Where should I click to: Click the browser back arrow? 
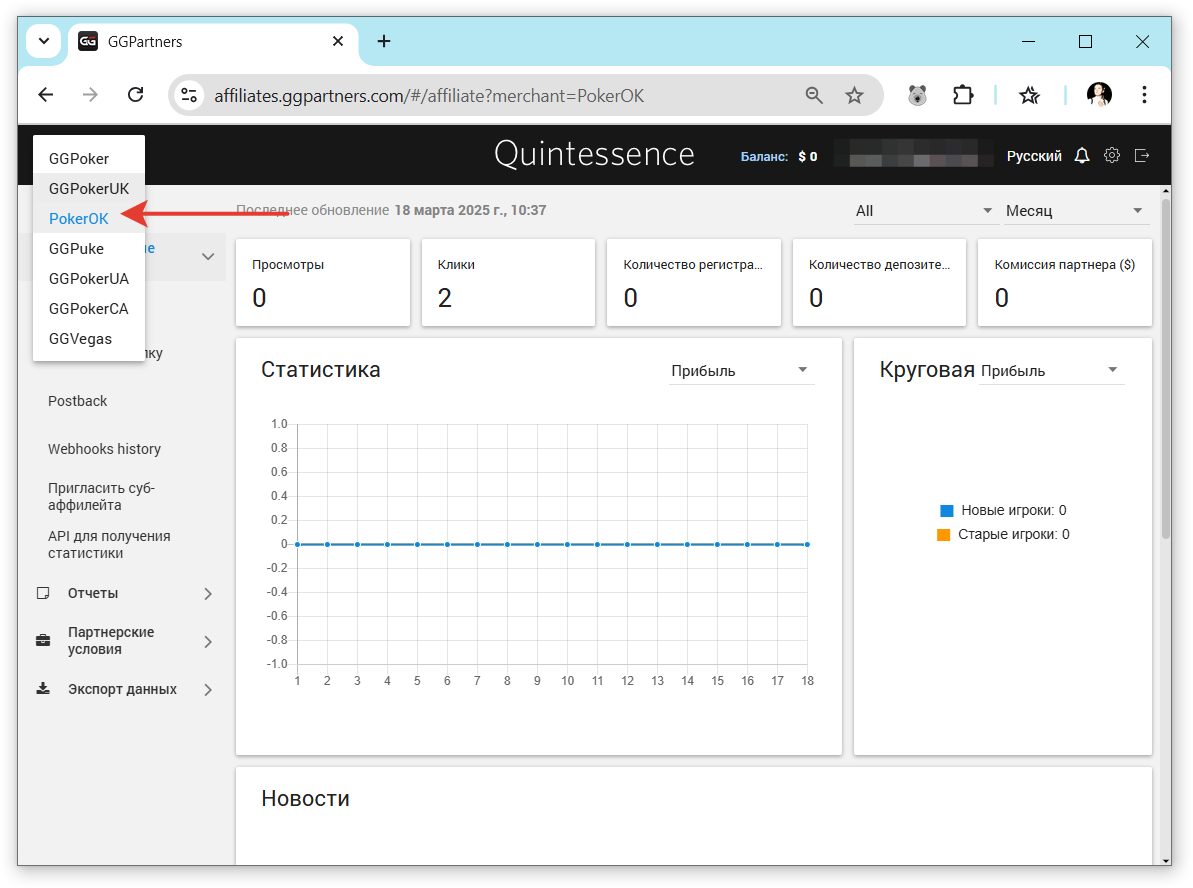[46, 95]
